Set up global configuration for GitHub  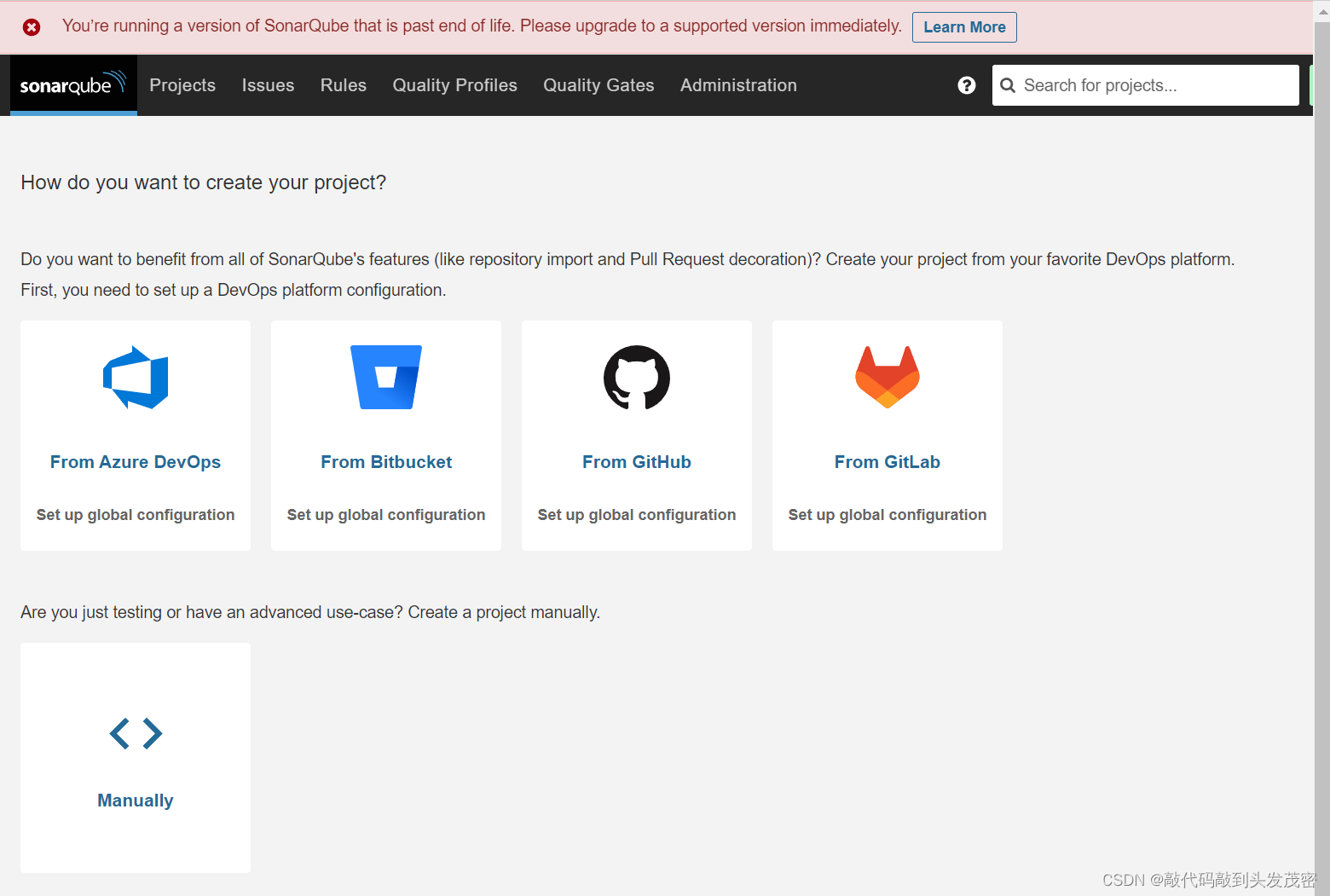pyautogui.click(x=637, y=515)
